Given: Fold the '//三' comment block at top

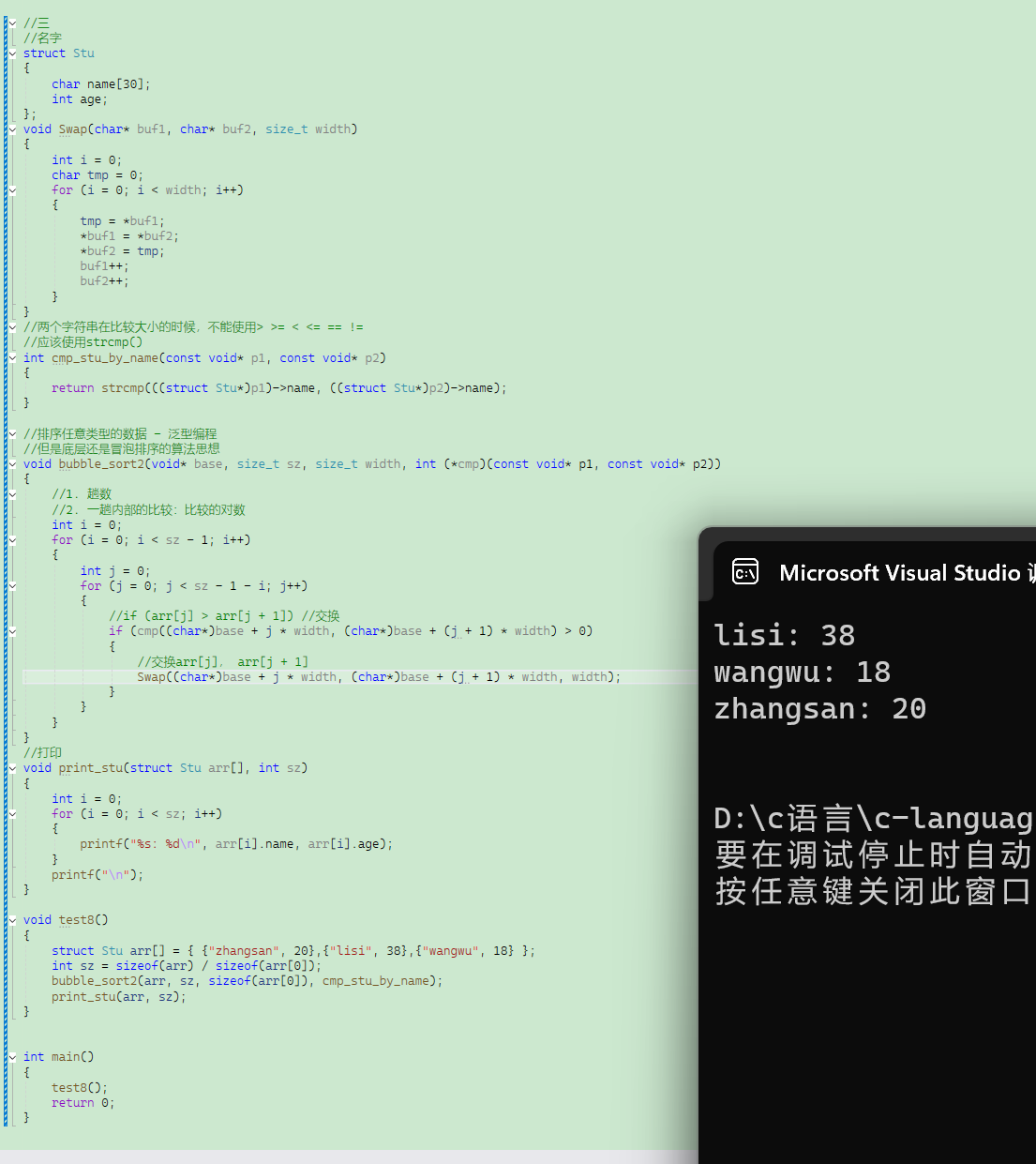Looking at the screenshot, I should 13,23.
